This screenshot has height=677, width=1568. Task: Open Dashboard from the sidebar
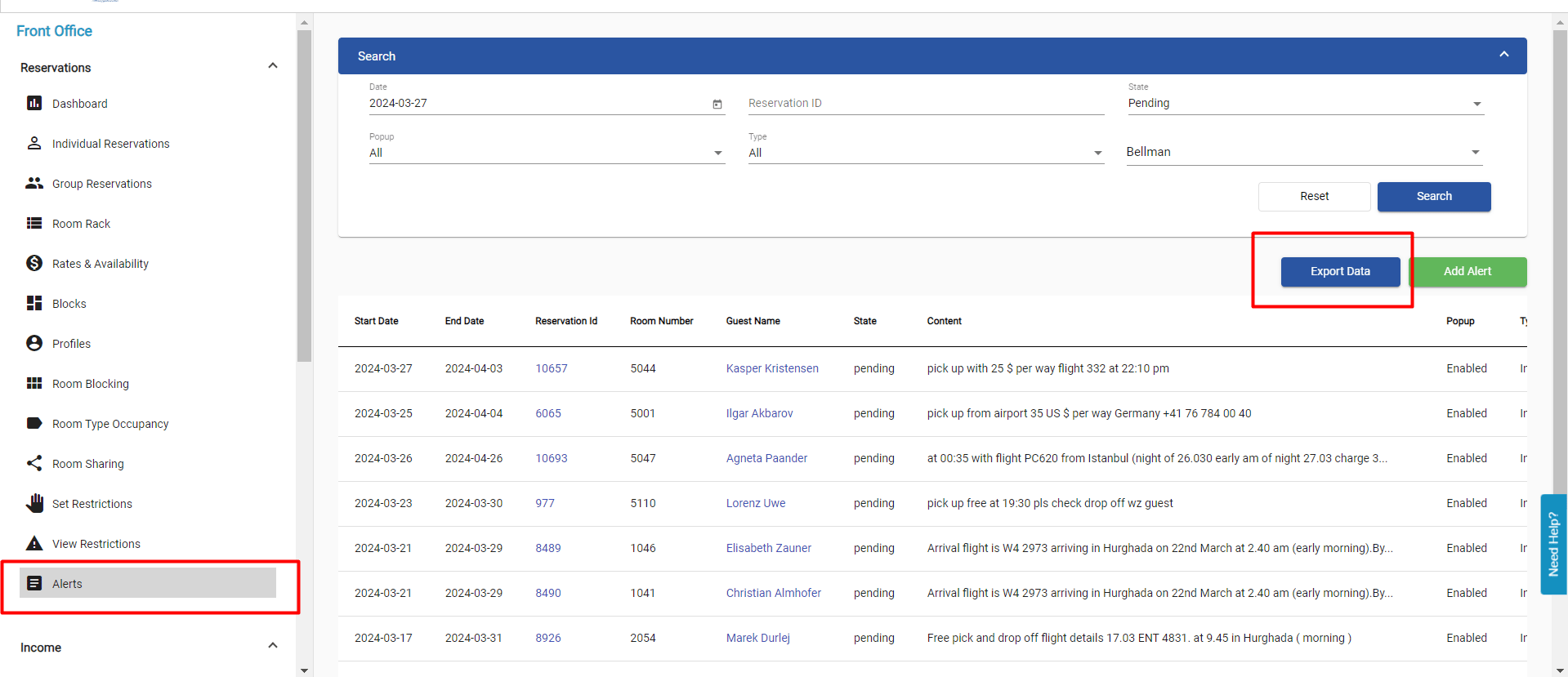80,104
